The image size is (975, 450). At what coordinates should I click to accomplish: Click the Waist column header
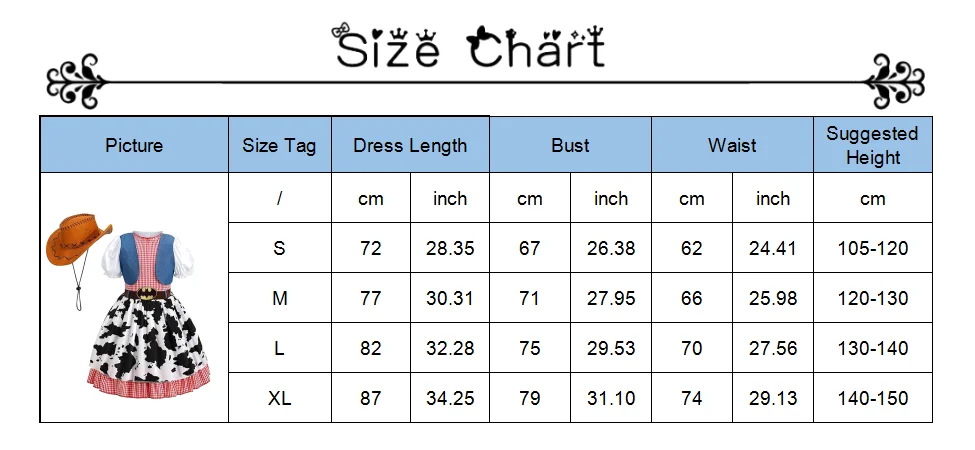pos(732,146)
